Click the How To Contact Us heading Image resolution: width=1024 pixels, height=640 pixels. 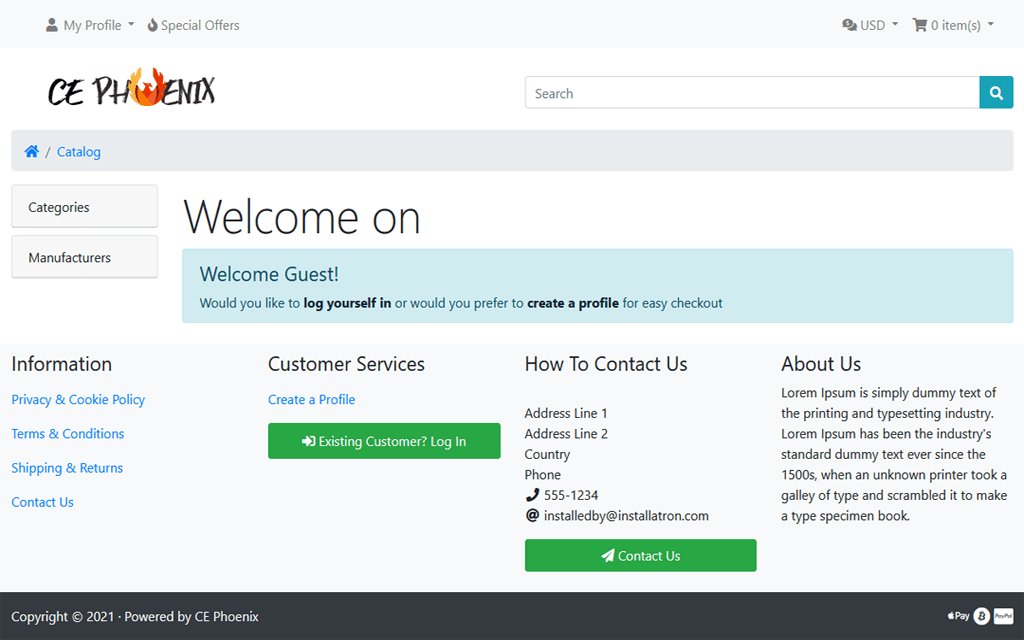coord(606,364)
